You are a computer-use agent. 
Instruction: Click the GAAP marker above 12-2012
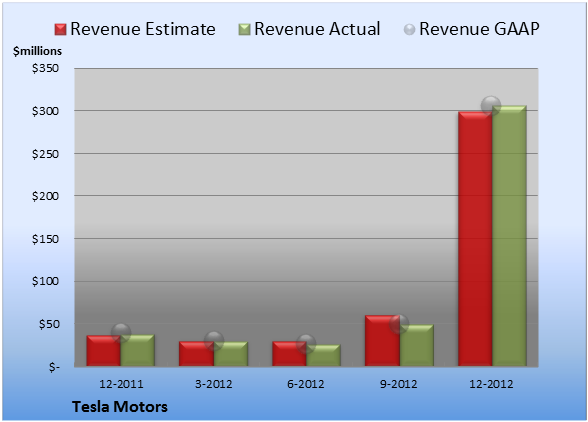[x=491, y=105]
